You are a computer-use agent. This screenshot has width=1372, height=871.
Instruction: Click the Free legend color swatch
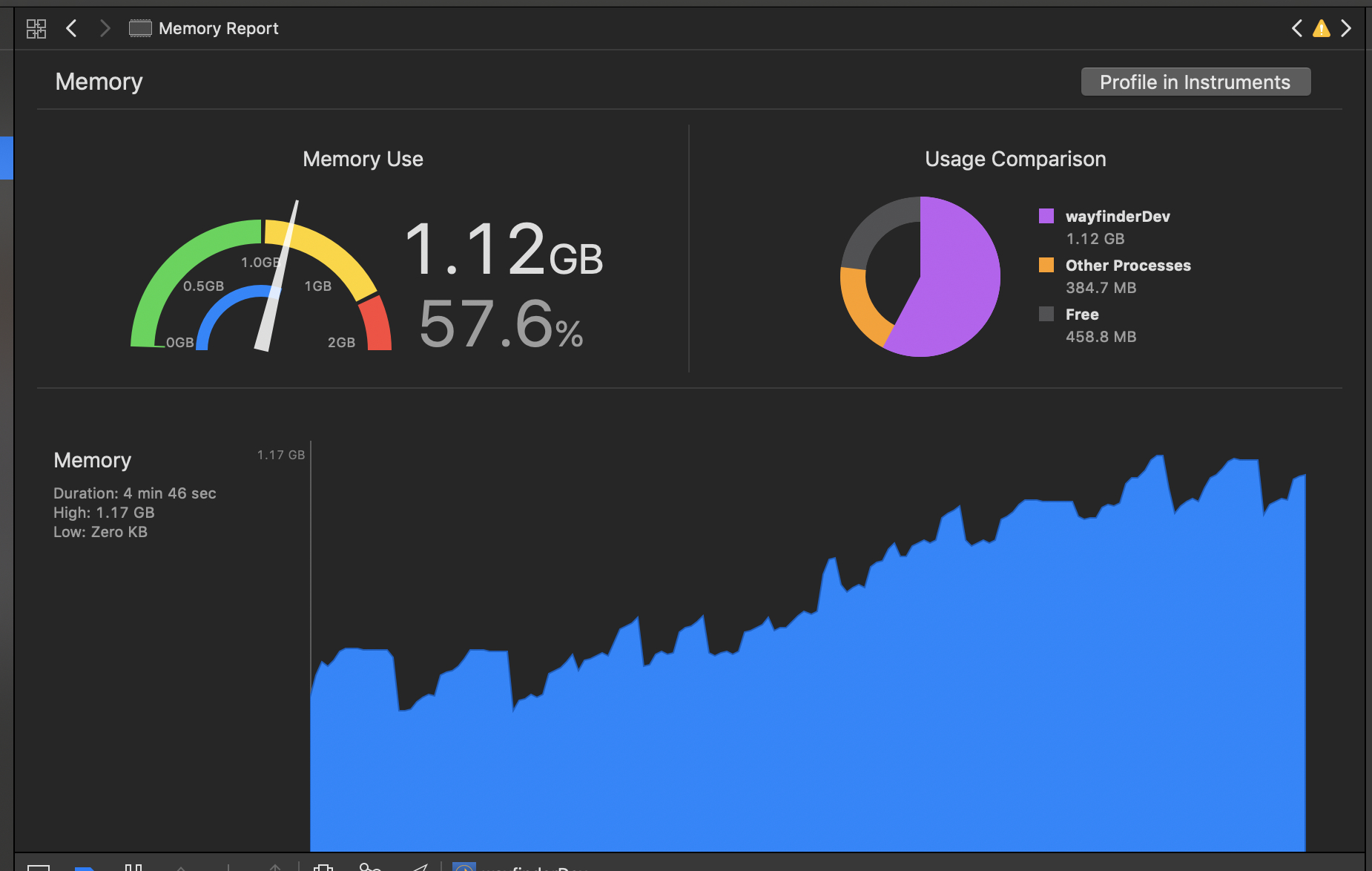coord(1047,314)
